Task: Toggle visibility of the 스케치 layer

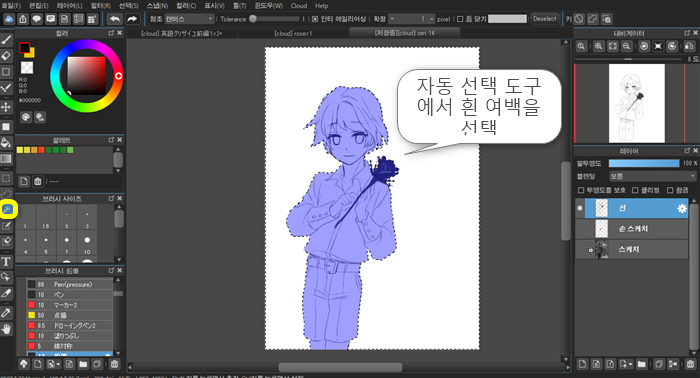Action: pyautogui.click(x=580, y=249)
